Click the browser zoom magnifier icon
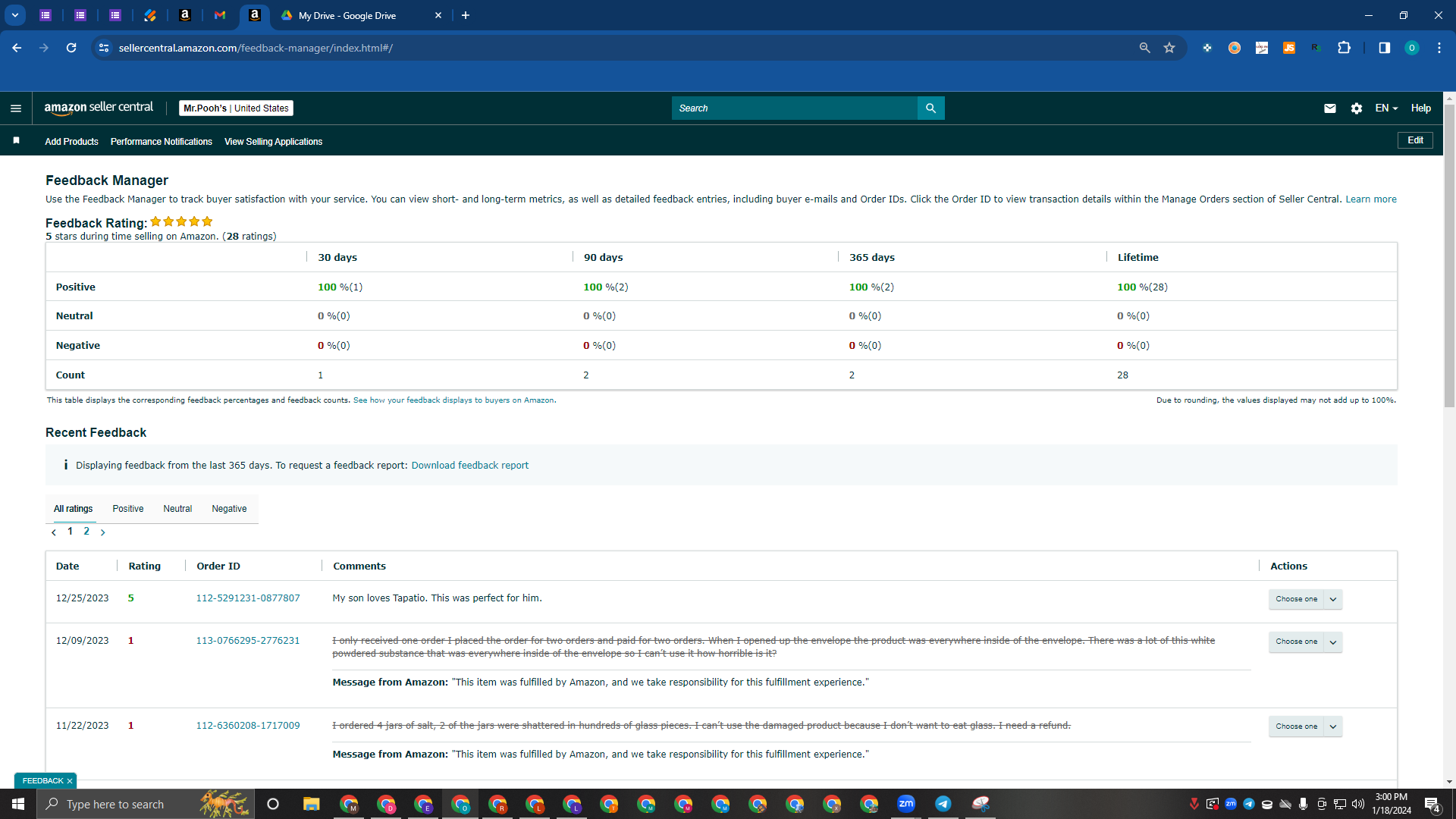Image resolution: width=1456 pixels, height=819 pixels. (x=1144, y=48)
